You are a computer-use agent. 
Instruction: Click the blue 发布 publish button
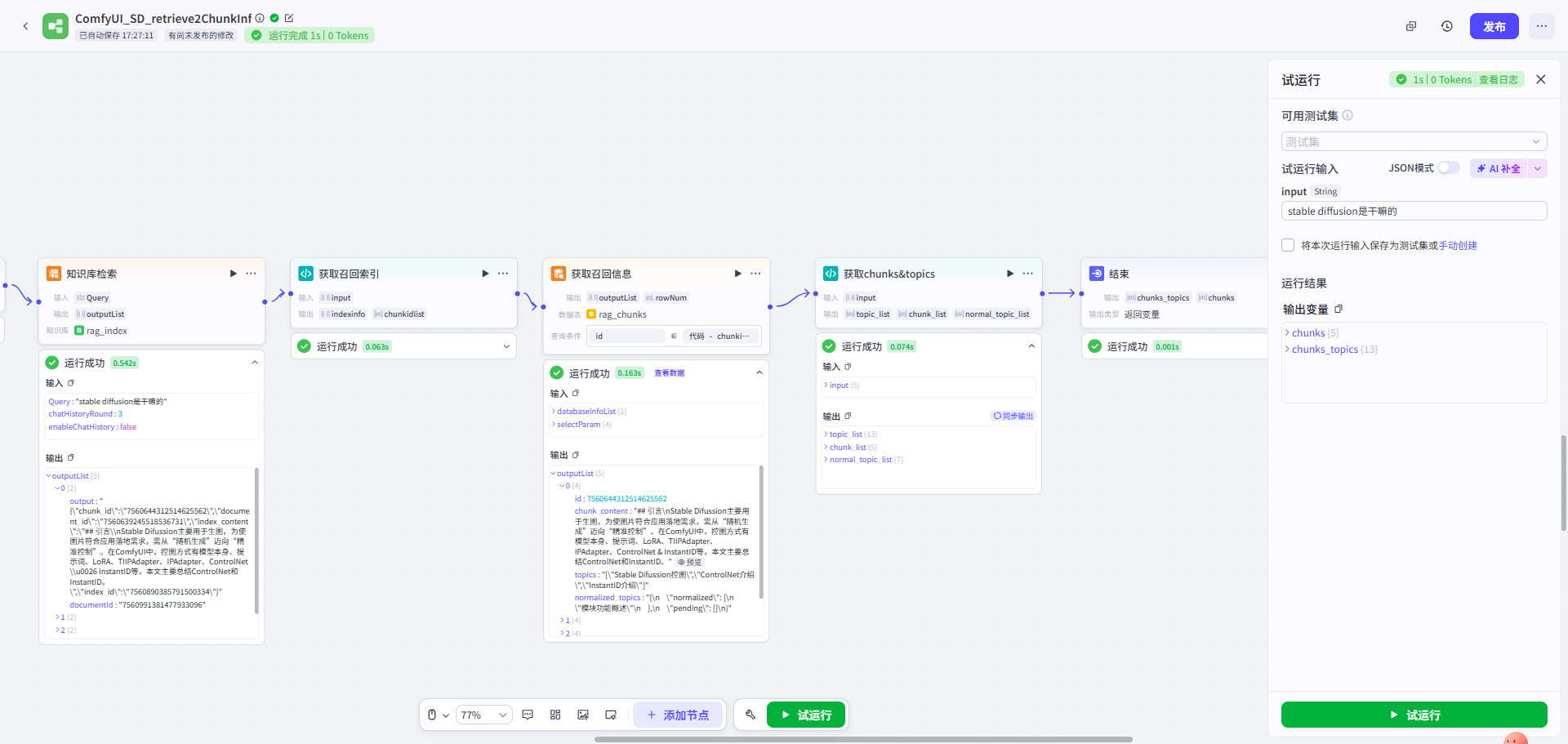[x=1494, y=26]
